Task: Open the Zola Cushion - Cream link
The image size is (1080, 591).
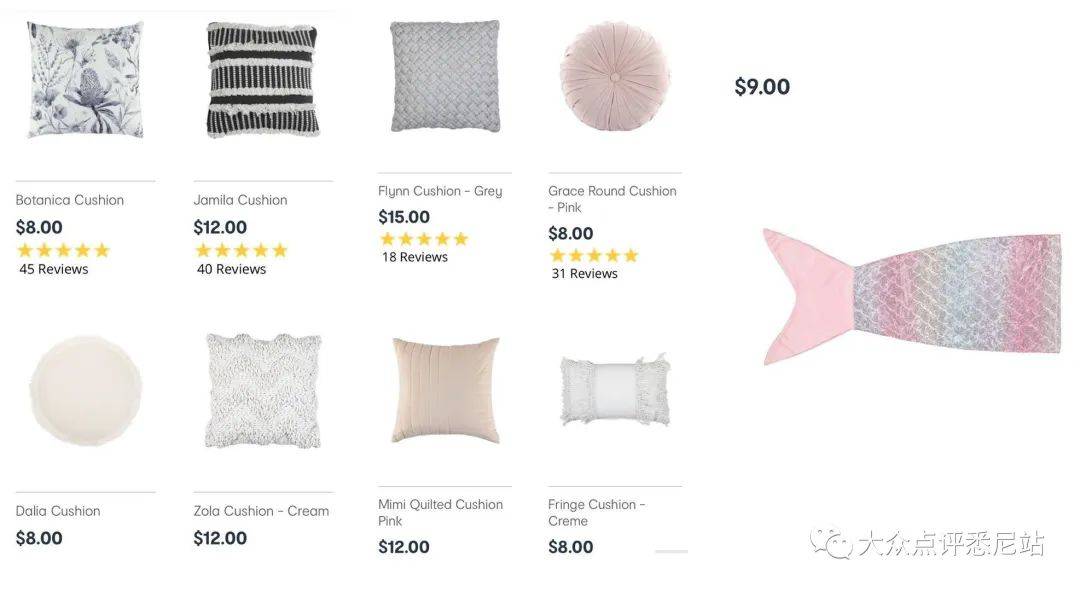Action: click(261, 511)
